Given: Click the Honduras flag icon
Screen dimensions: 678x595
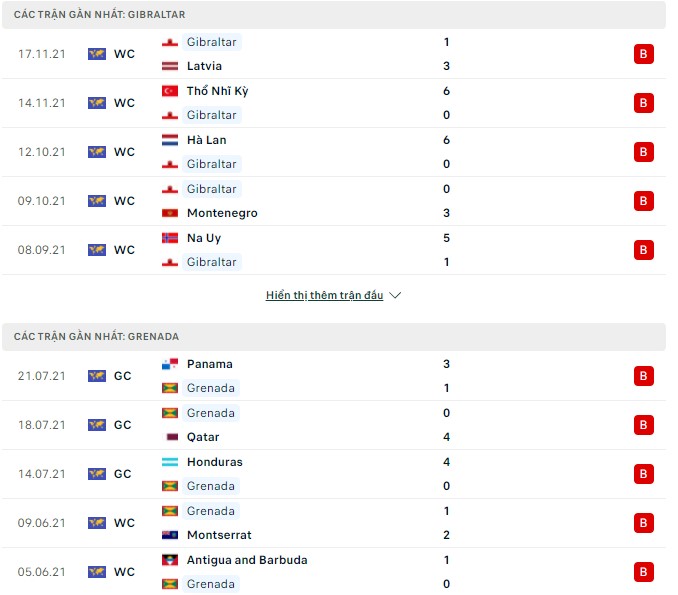Looking at the screenshot, I should tap(170, 462).
